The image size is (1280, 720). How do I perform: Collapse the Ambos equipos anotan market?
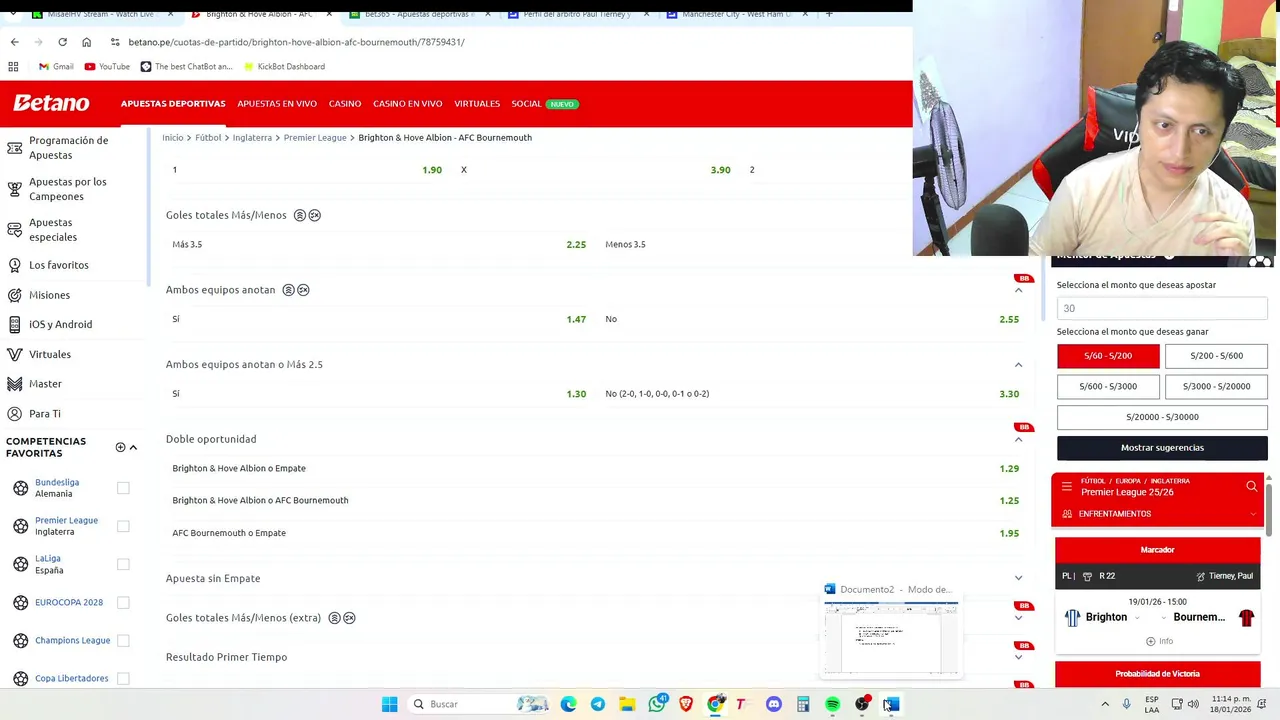pyautogui.click(x=1018, y=290)
